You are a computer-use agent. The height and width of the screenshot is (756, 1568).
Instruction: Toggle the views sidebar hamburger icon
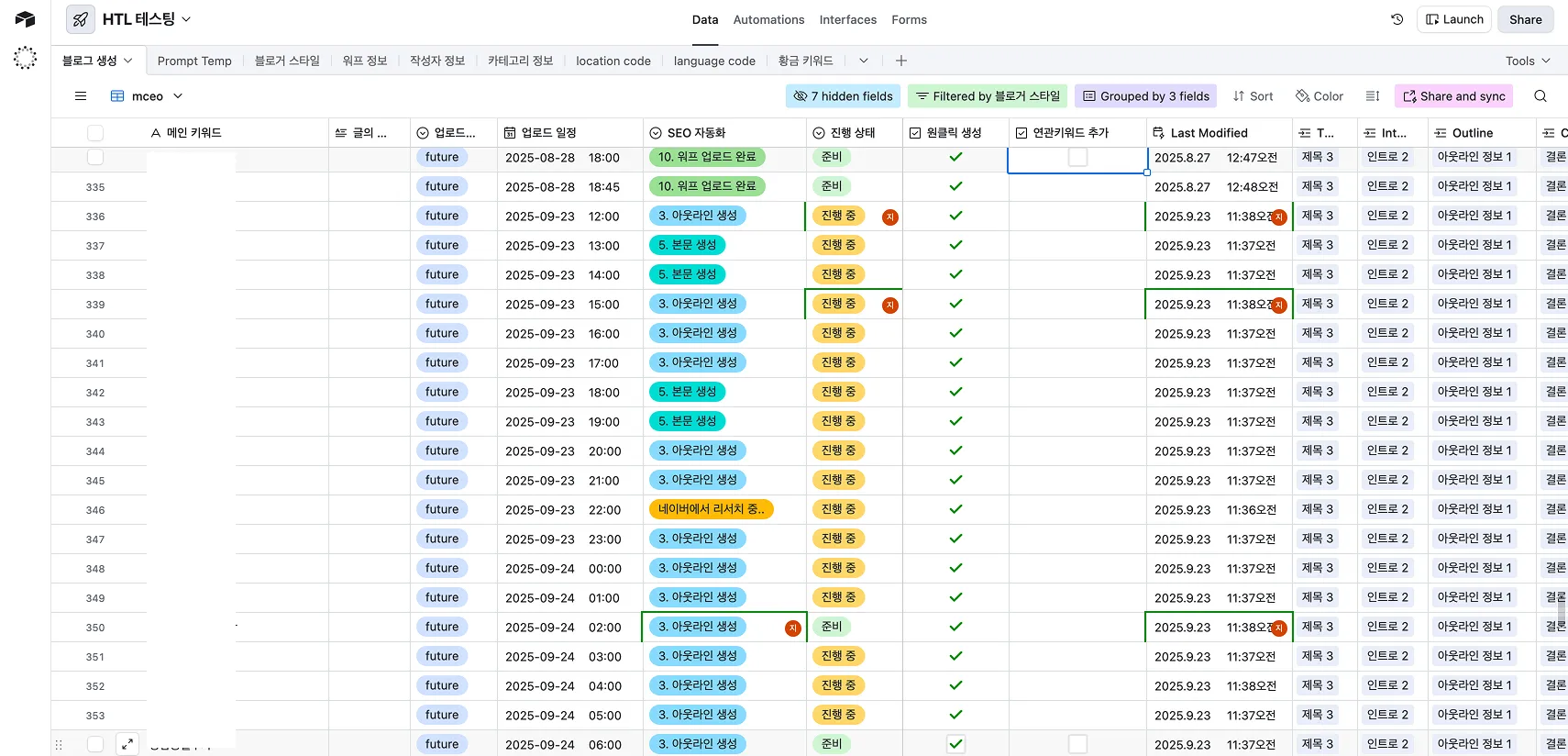click(81, 96)
